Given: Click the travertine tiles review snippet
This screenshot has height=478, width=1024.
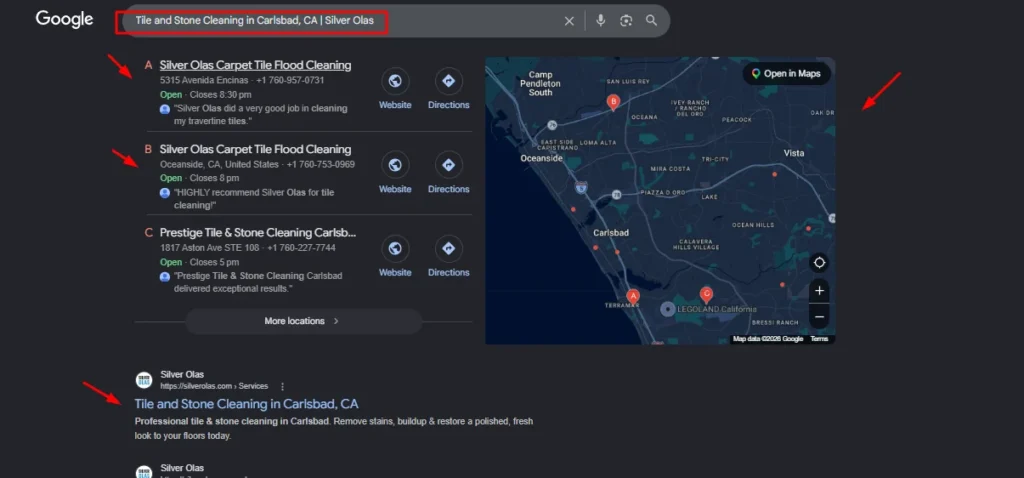Looking at the screenshot, I should pos(261,115).
